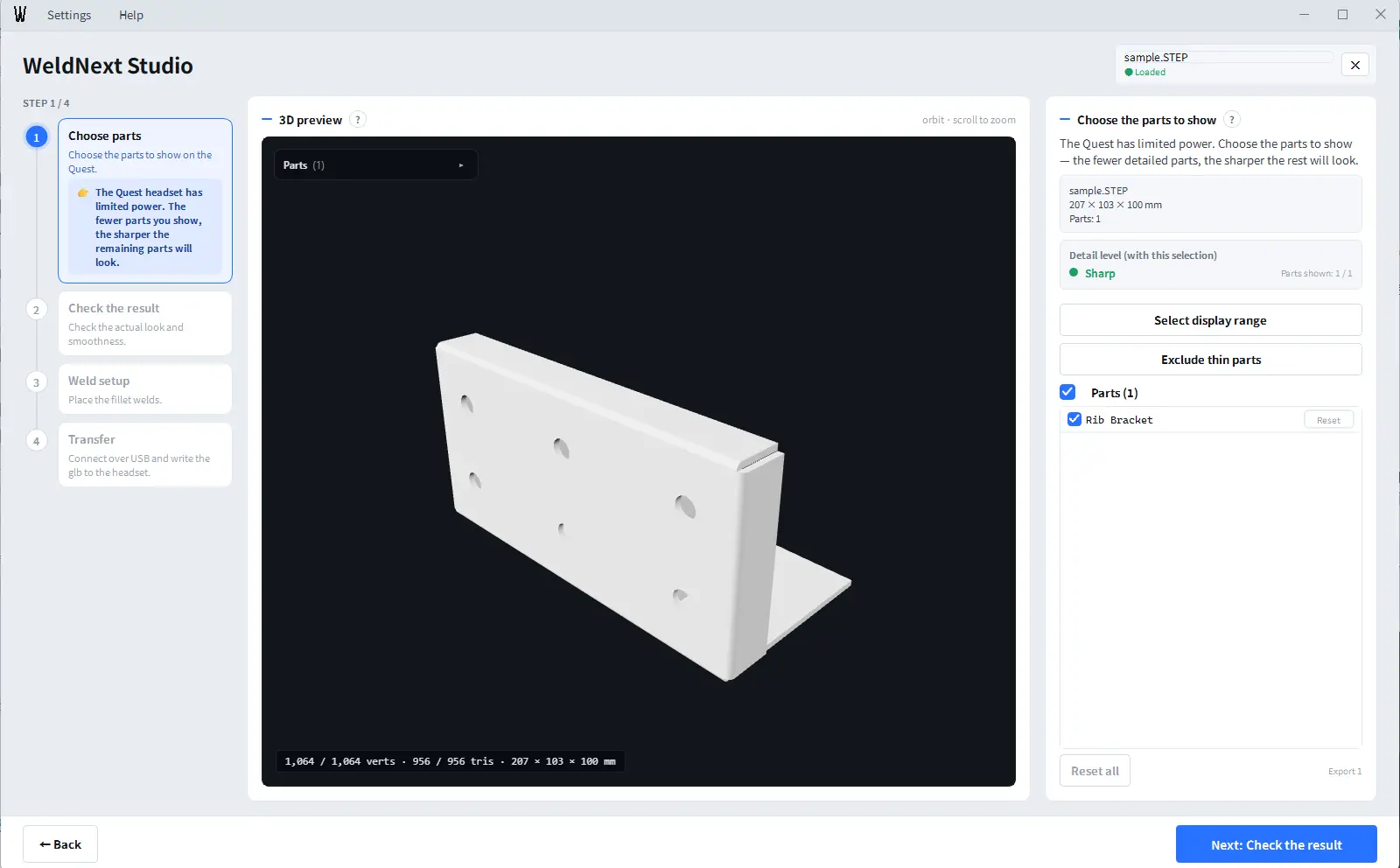
Task: Select step 4 circle indicator
Action: pyautogui.click(x=36, y=441)
